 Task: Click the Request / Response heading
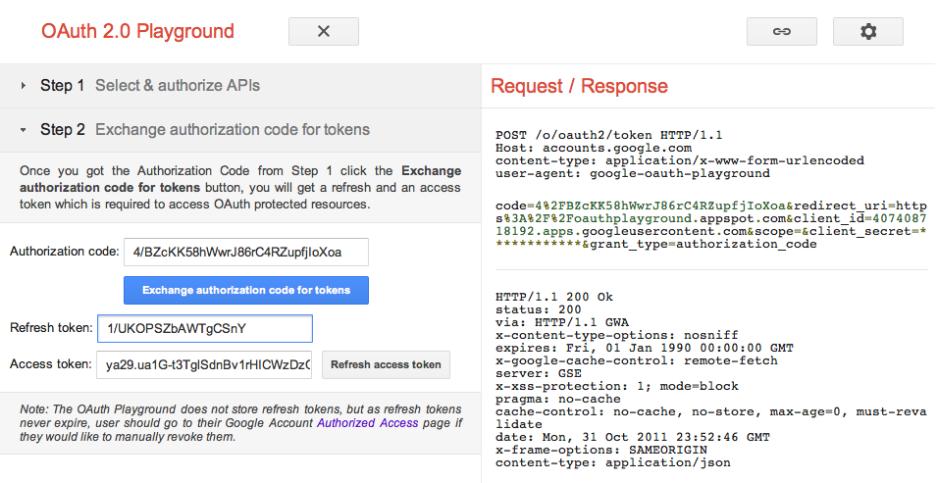pyautogui.click(x=579, y=86)
